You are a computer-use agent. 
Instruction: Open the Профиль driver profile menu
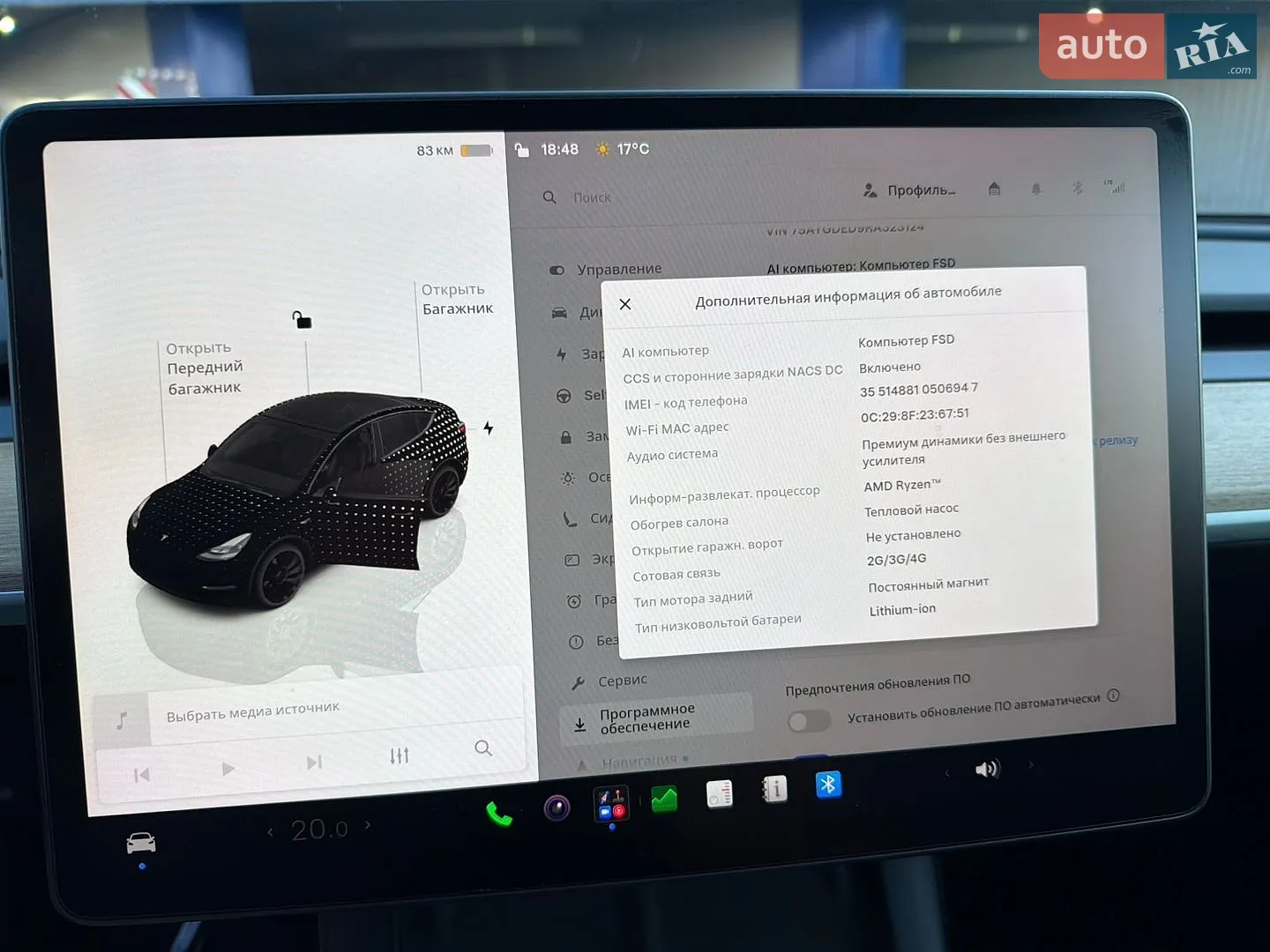(x=909, y=190)
